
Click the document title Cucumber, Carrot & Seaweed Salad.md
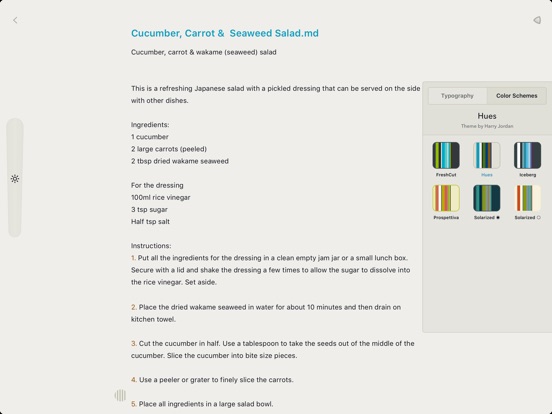click(225, 33)
